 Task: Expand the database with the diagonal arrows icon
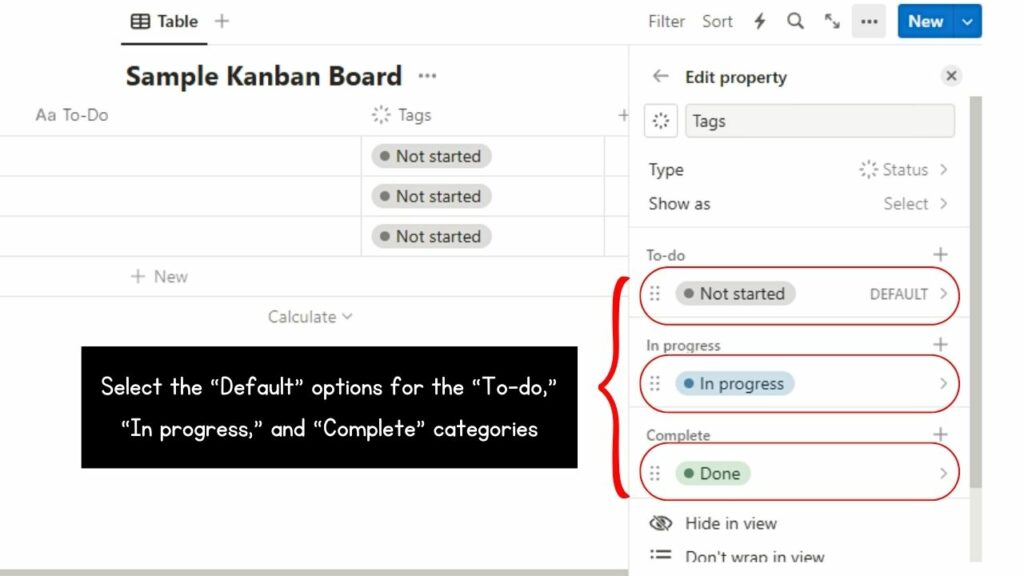[x=832, y=20]
